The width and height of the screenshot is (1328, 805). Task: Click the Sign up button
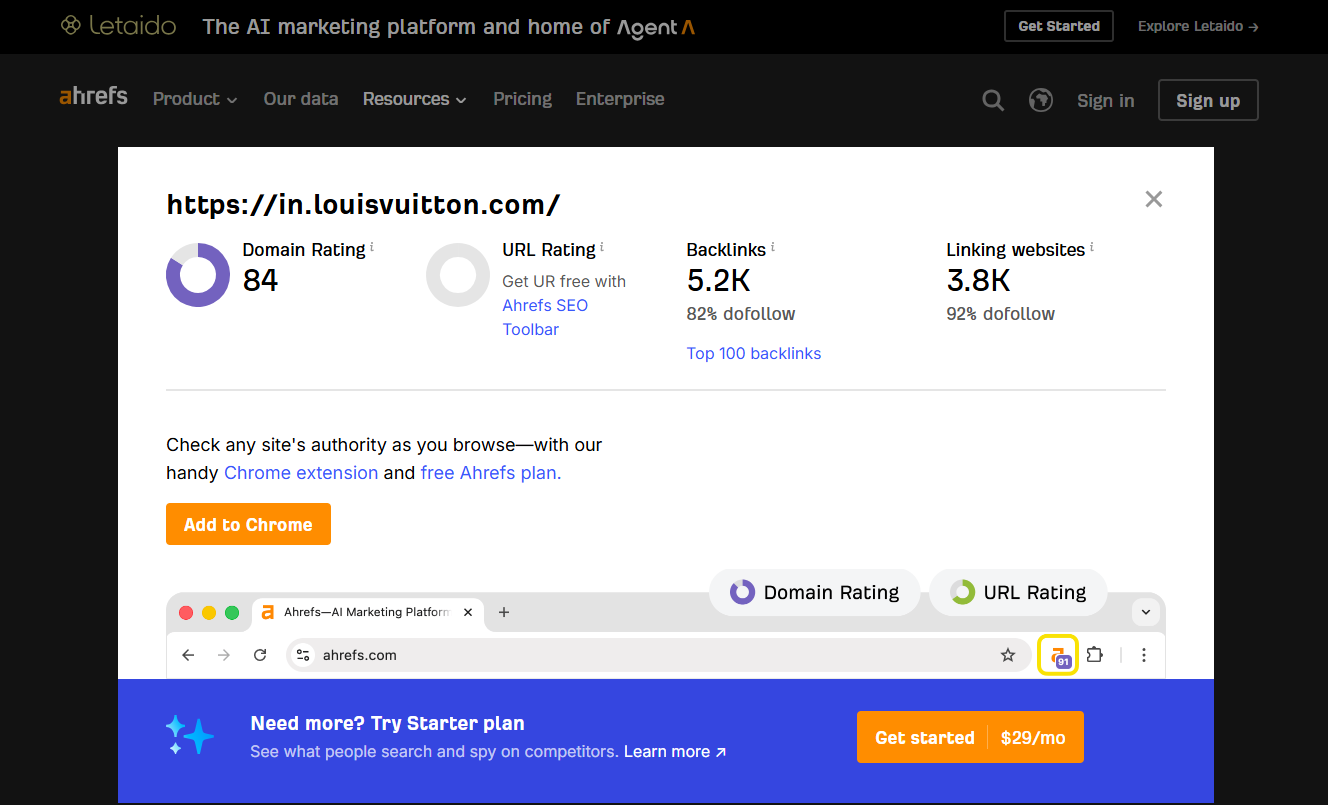click(x=1208, y=100)
